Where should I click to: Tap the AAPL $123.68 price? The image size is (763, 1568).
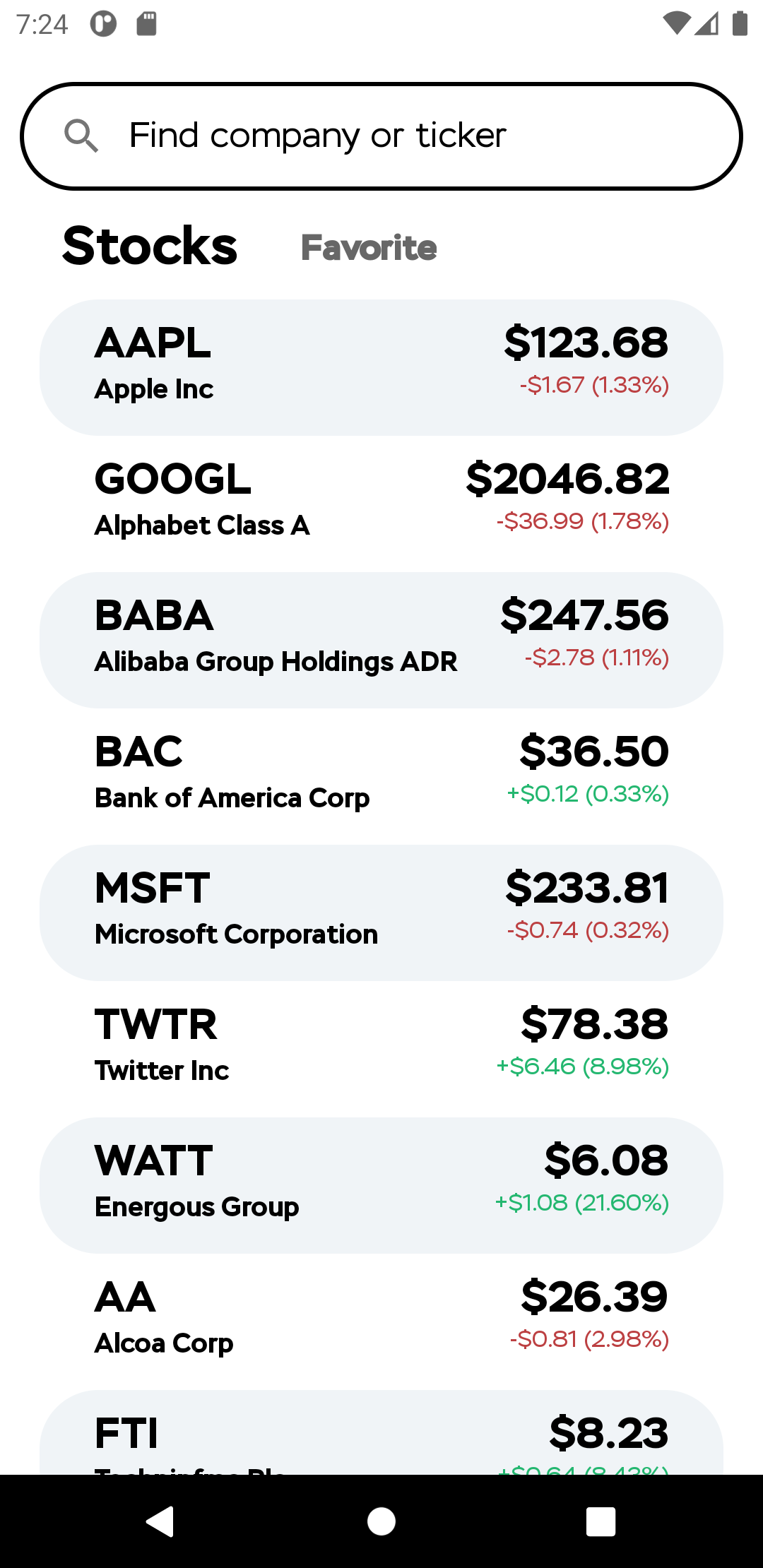[x=586, y=343]
